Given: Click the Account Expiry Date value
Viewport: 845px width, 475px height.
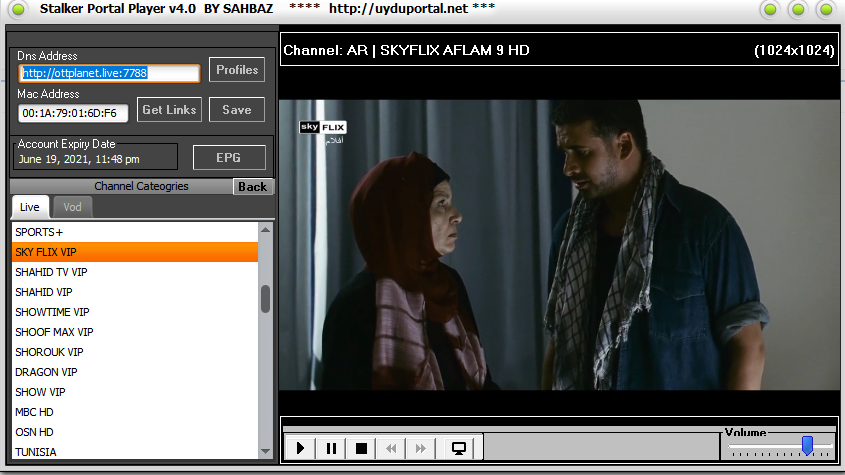Looking at the screenshot, I should (x=79, y=159).
